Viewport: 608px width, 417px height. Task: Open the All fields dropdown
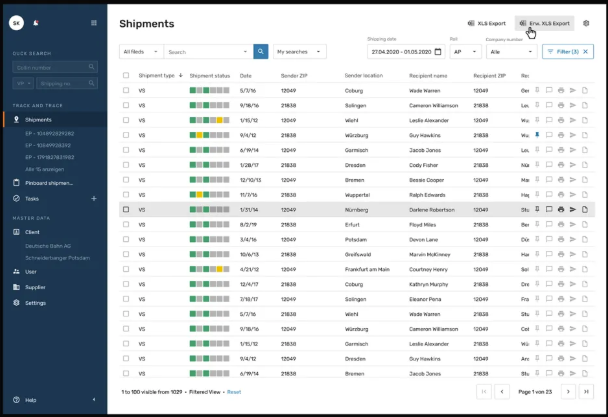pyautogui.click(x=141, y=52)
